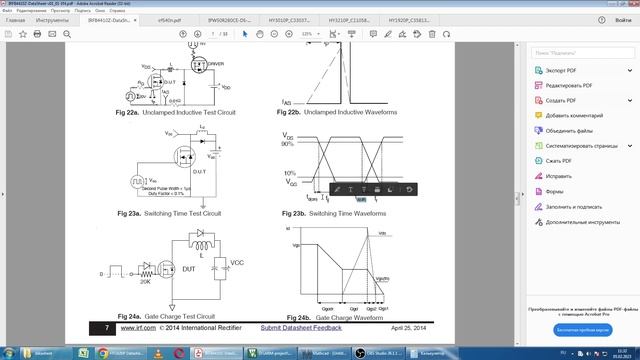Zoom out with the minus circle icon
The width and height of the screenshot is (640, 360).
[x=274, y=34]
